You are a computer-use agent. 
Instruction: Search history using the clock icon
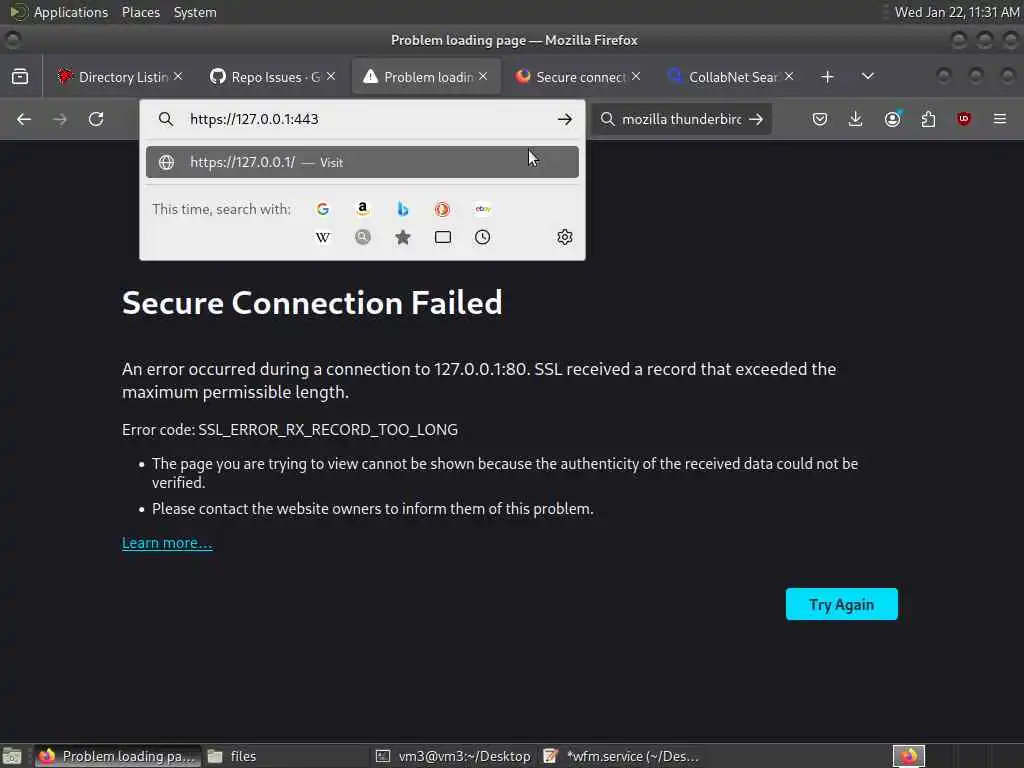click(483, 237)
